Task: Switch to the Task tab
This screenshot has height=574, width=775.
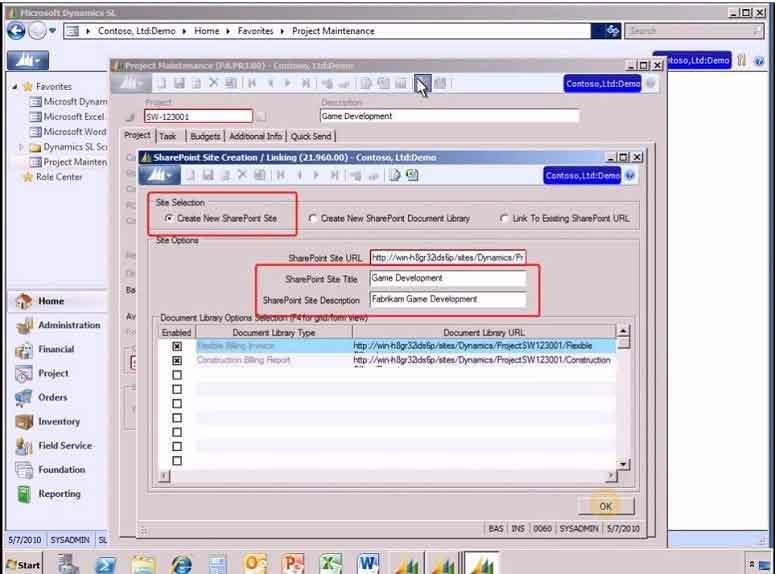Action: 168,136
